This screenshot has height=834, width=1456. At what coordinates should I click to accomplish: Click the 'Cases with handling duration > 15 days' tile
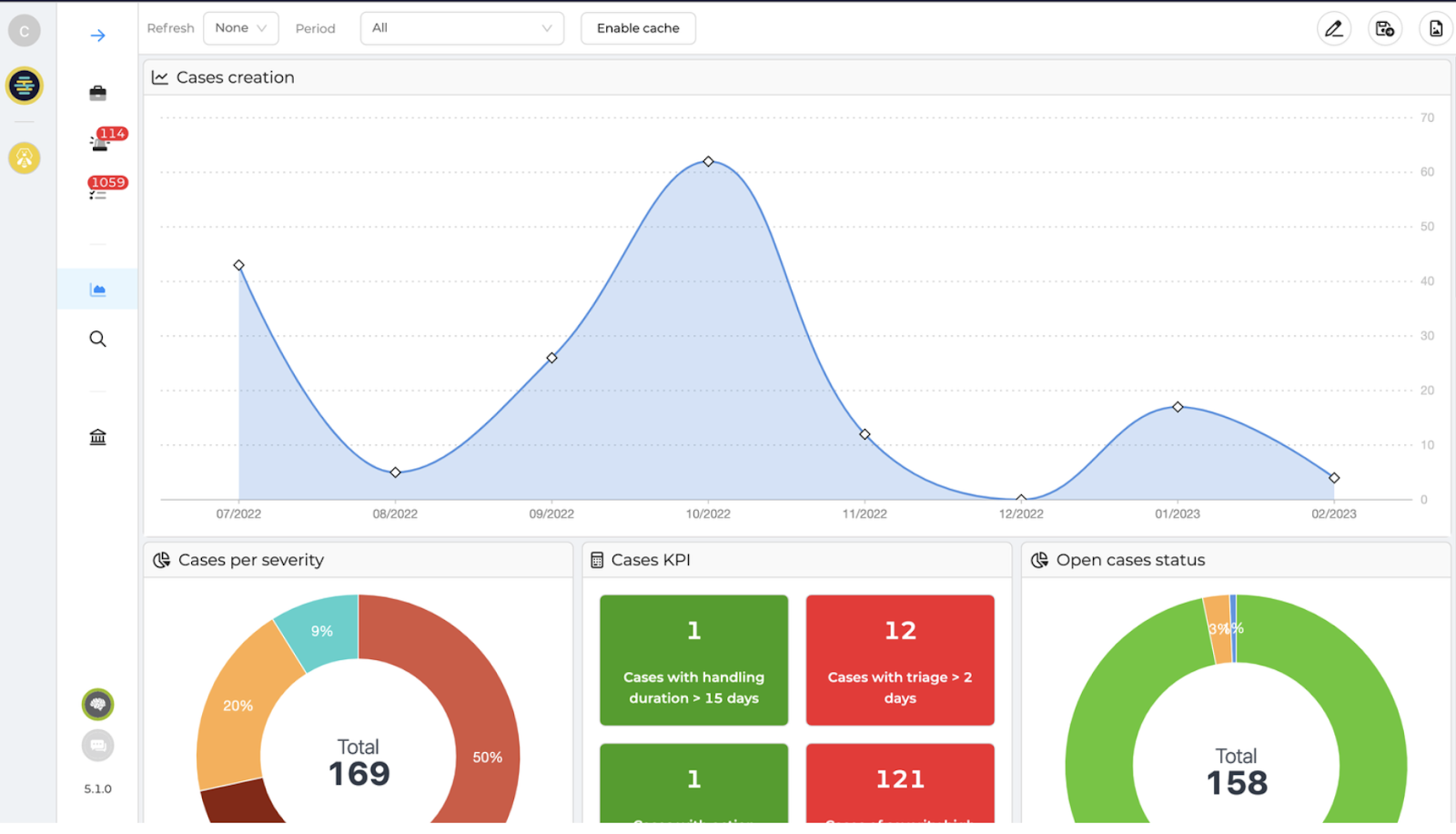(693, 660)
